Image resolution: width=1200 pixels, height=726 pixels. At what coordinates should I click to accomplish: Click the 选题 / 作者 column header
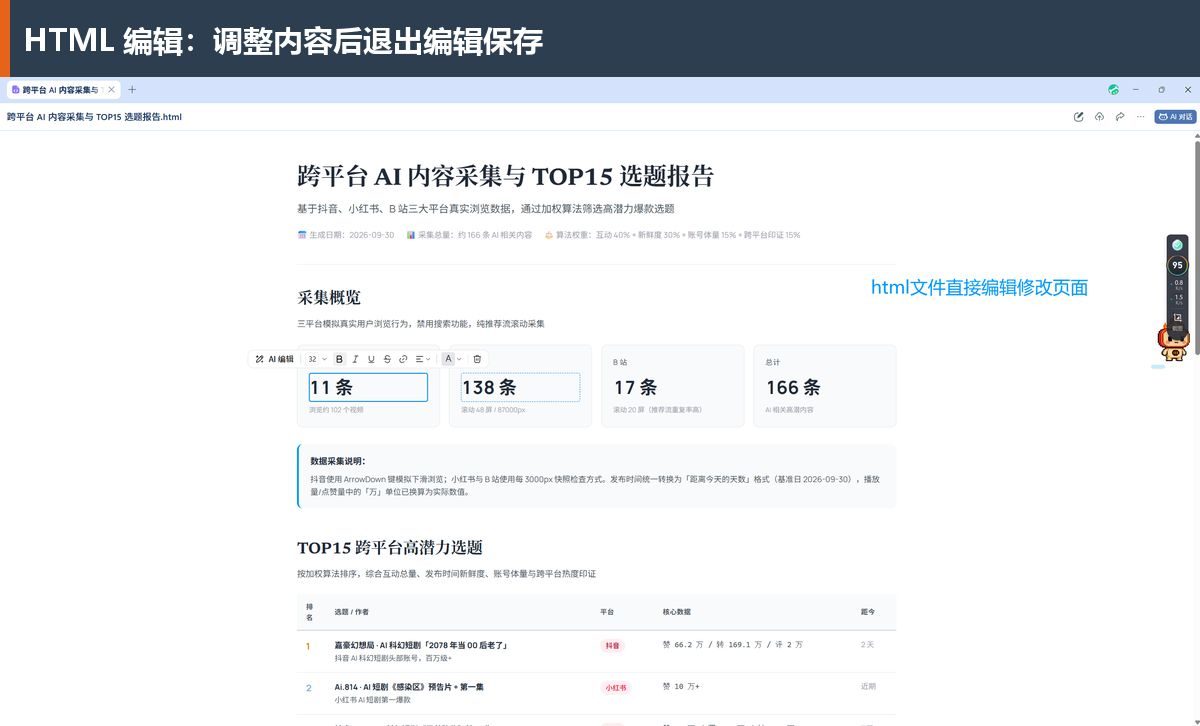click(x=351, y=612)
